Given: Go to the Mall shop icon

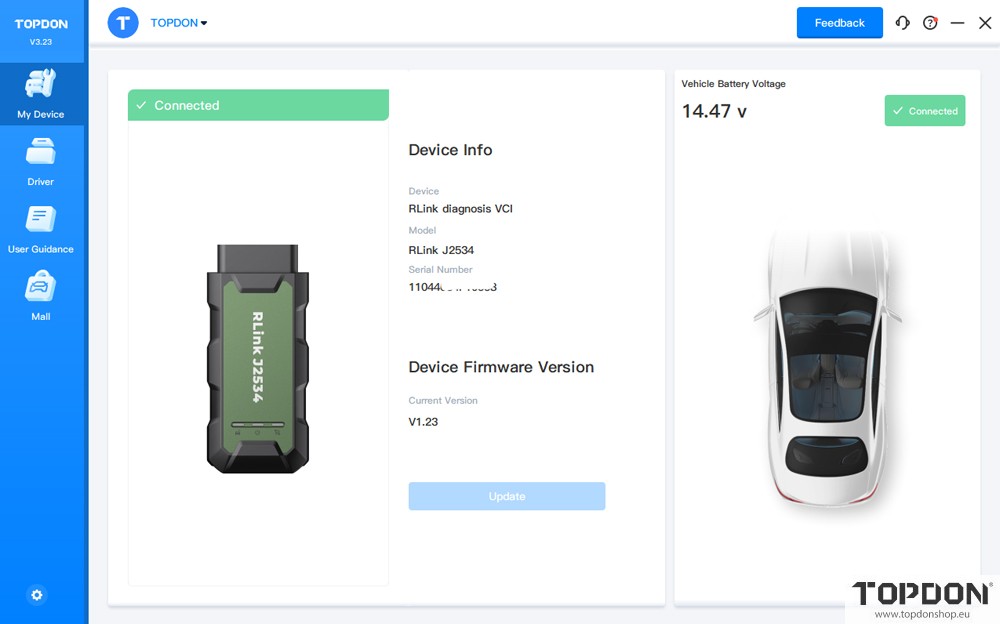Looking at the screenshot, I should coord(41,288).
